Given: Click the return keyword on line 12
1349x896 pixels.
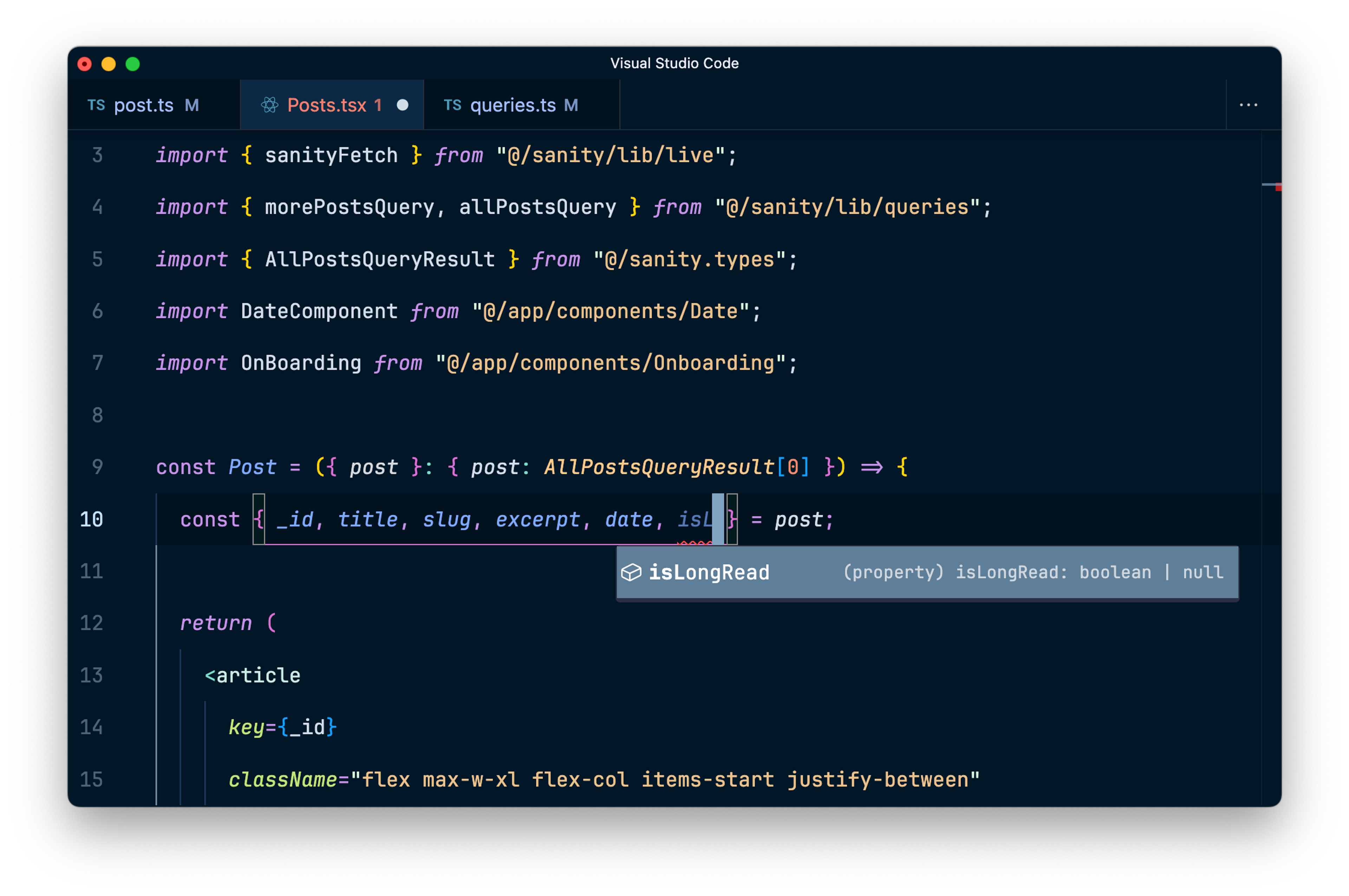Looking at the screenshot, I should (x=216, y=623).
